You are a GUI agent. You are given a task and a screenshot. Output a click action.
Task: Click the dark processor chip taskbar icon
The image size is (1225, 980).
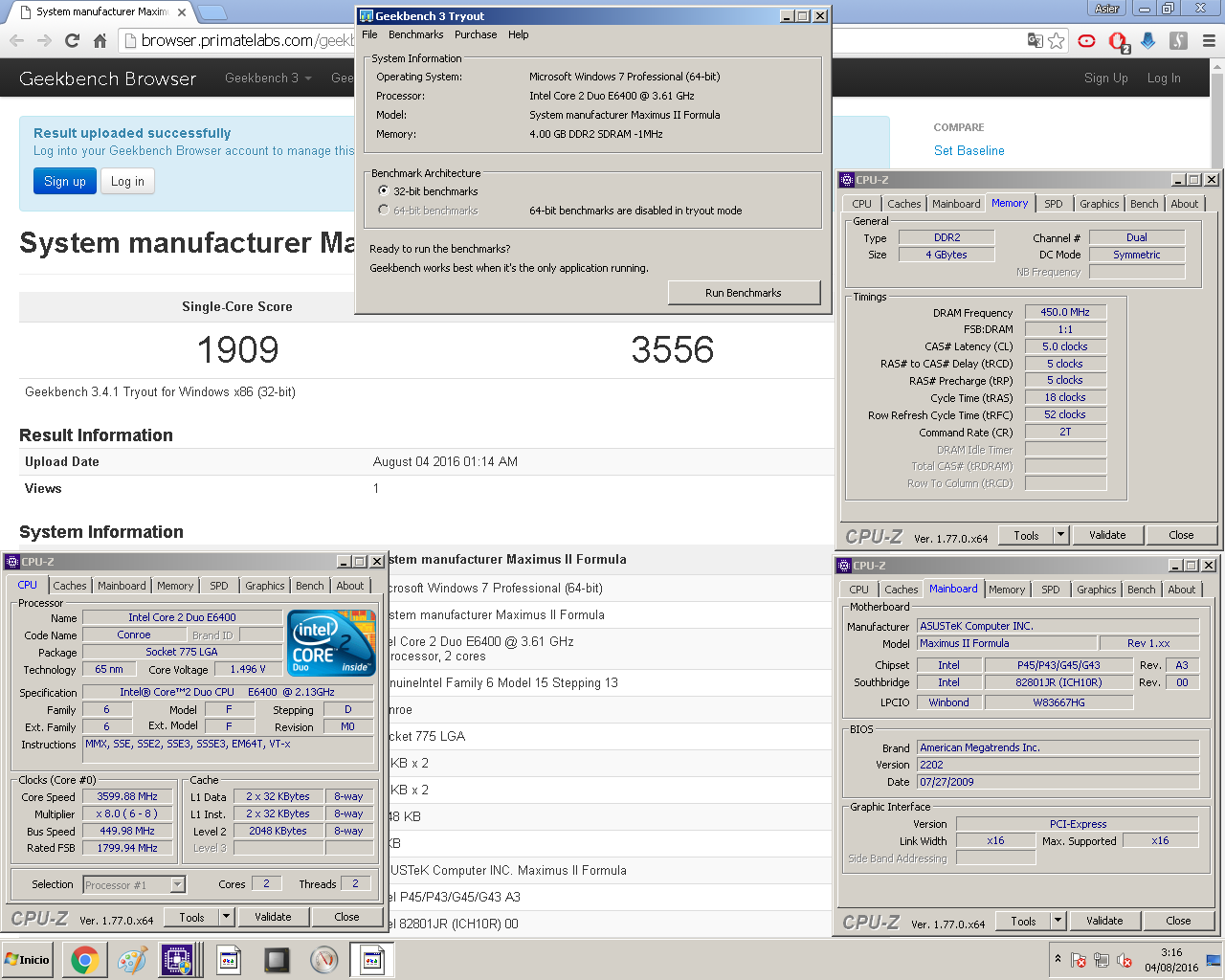277,960
